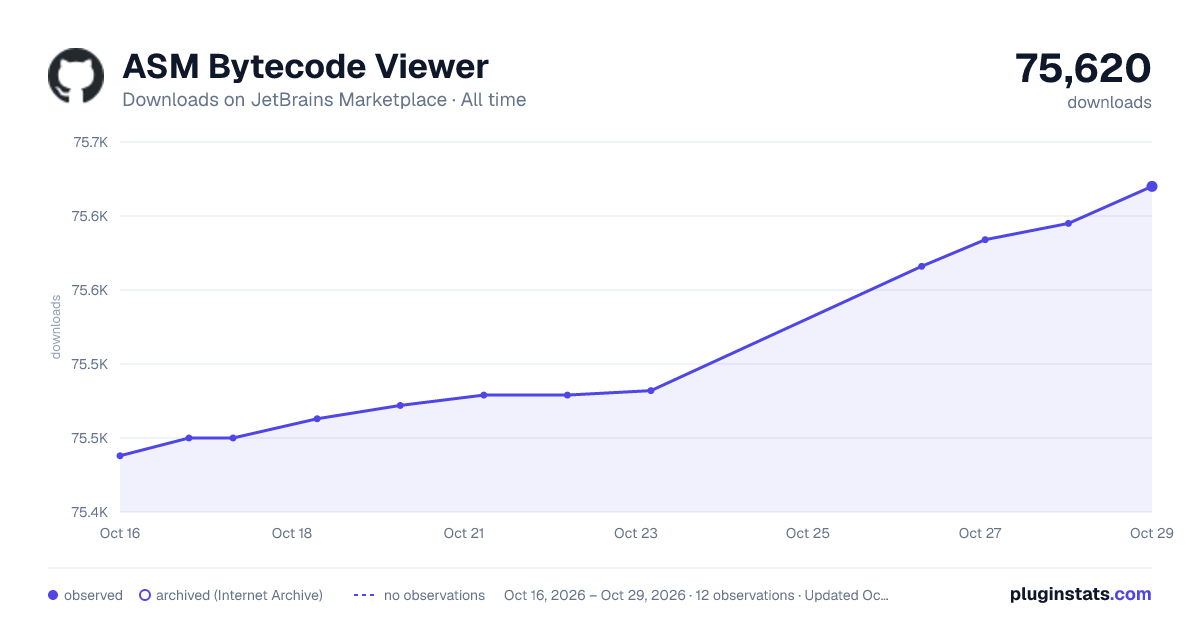Click the Downloads on JetBrains Marketplace subtitle
The height and width of the screenshot is (630, 1200).
click(324, 99)
